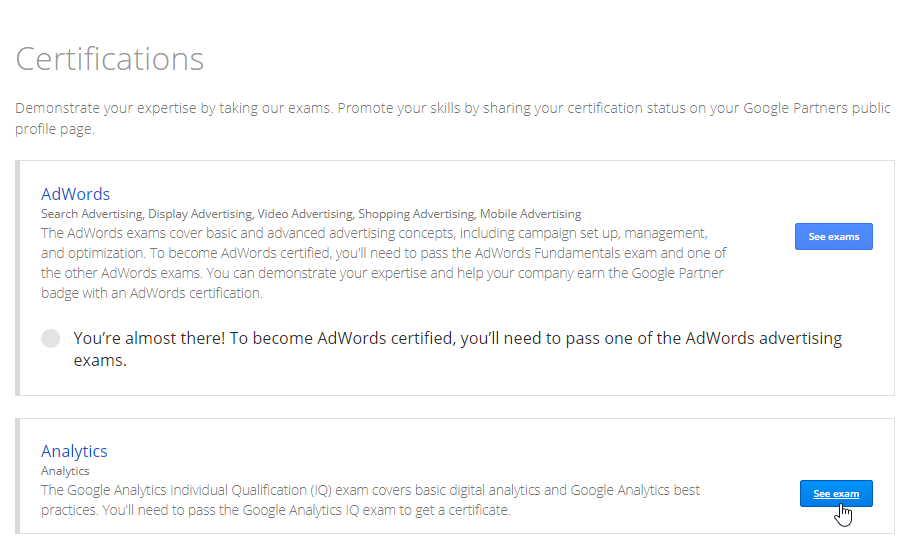Click the "You're almost there!" status message
This screenshot has height=553, width=921.
[x=457, y=349]
